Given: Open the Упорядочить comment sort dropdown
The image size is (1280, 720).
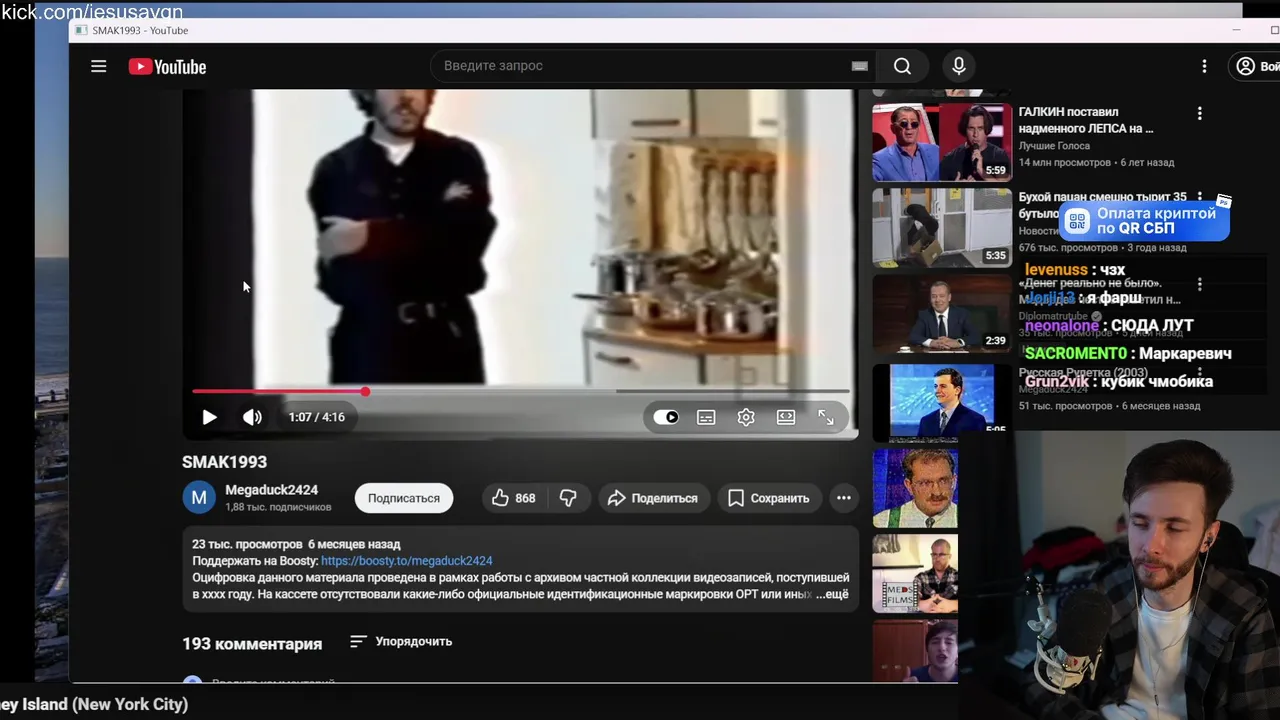Looking at the screenshot, I should [401, 641].
